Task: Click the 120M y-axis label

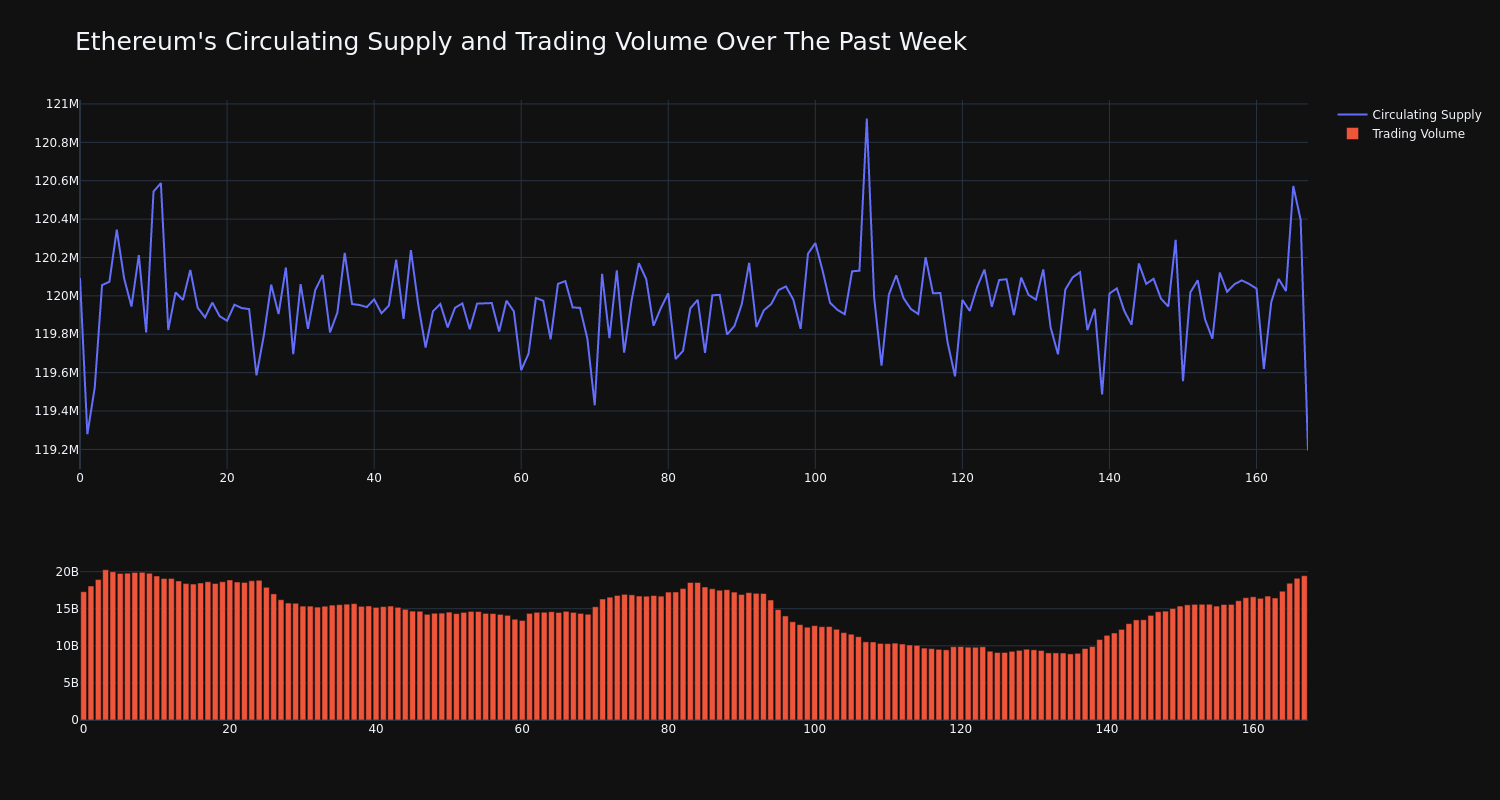Action: click(x=62, y=296)
